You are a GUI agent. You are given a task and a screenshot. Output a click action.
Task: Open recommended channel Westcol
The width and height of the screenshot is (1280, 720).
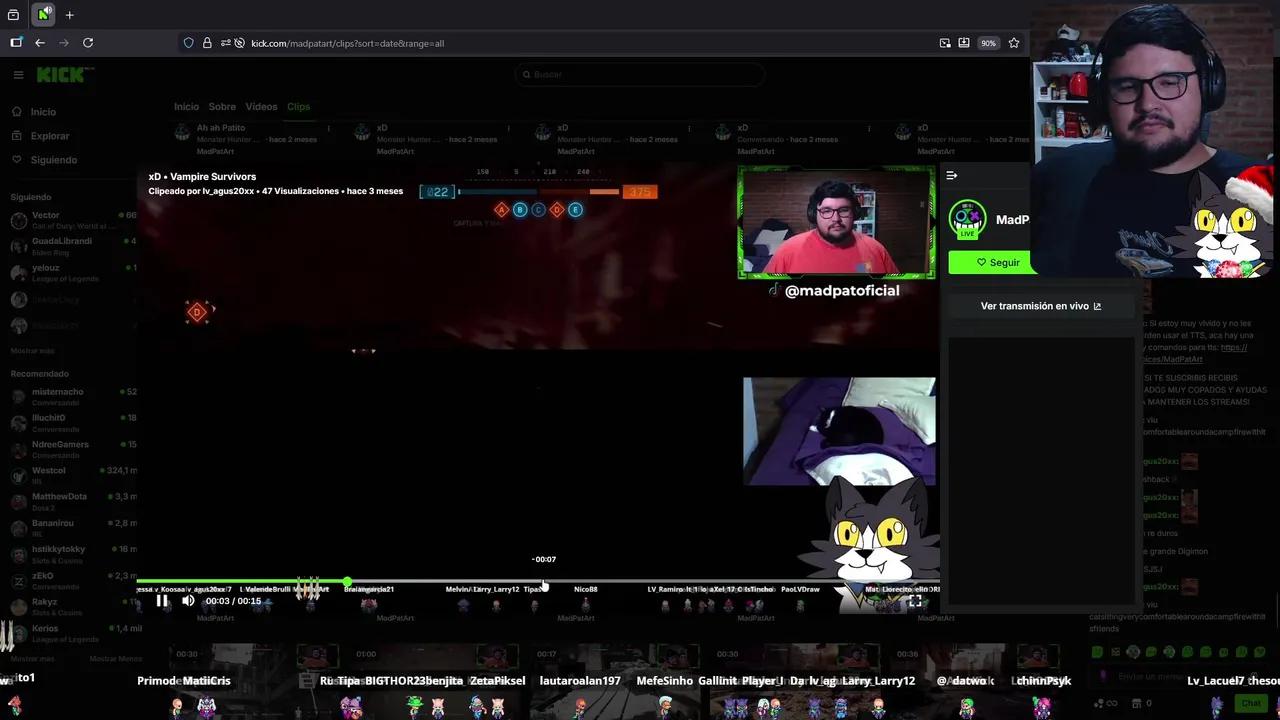(x=72, y=474)
